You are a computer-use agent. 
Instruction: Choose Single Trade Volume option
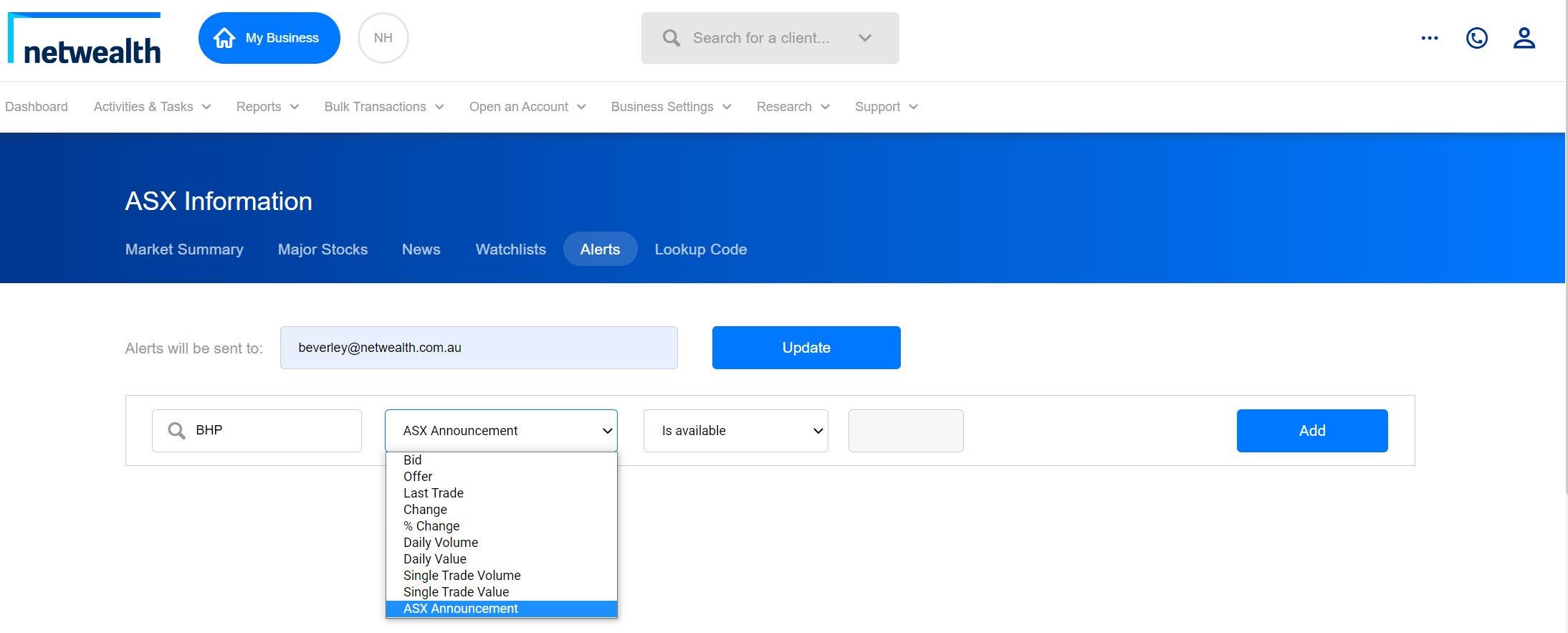[502, 576]
